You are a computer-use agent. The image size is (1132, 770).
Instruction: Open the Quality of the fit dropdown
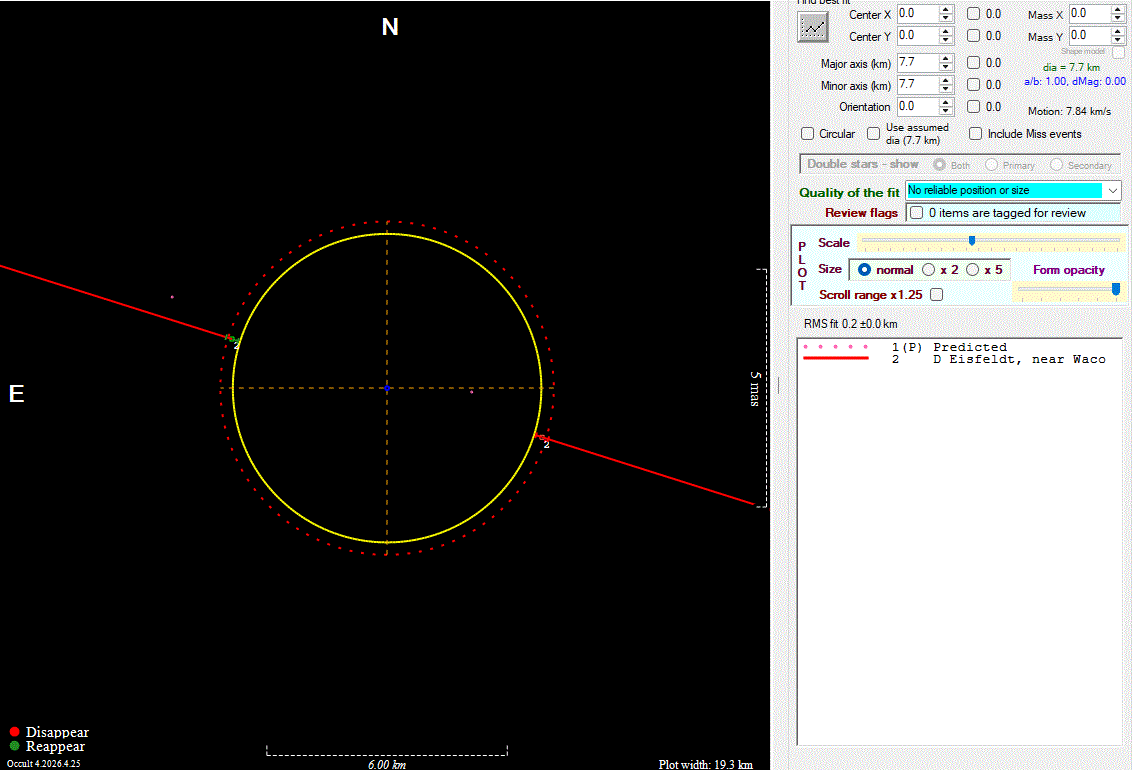coord(1113,191)
